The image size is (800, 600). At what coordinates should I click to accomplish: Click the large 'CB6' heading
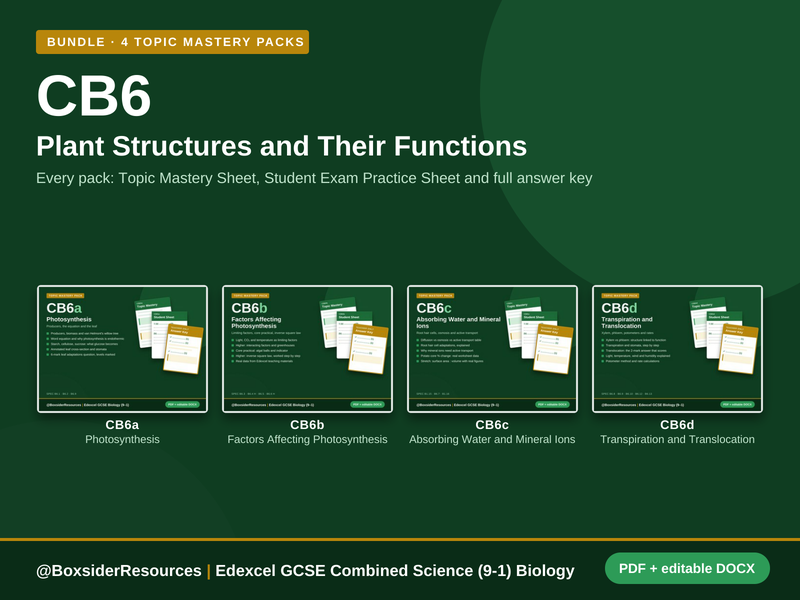94,96
